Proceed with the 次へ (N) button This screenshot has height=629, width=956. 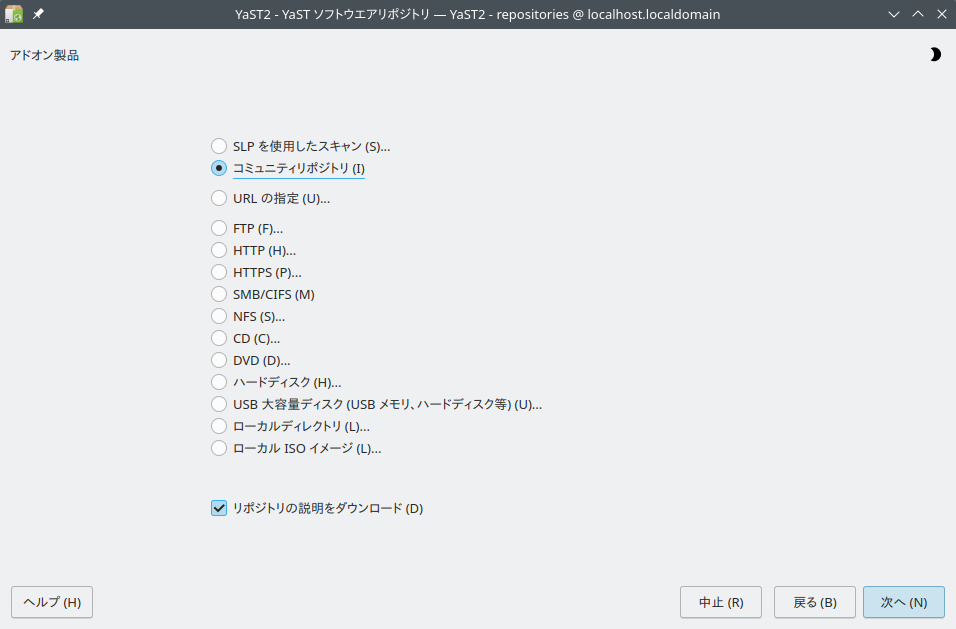pos(904,602)
